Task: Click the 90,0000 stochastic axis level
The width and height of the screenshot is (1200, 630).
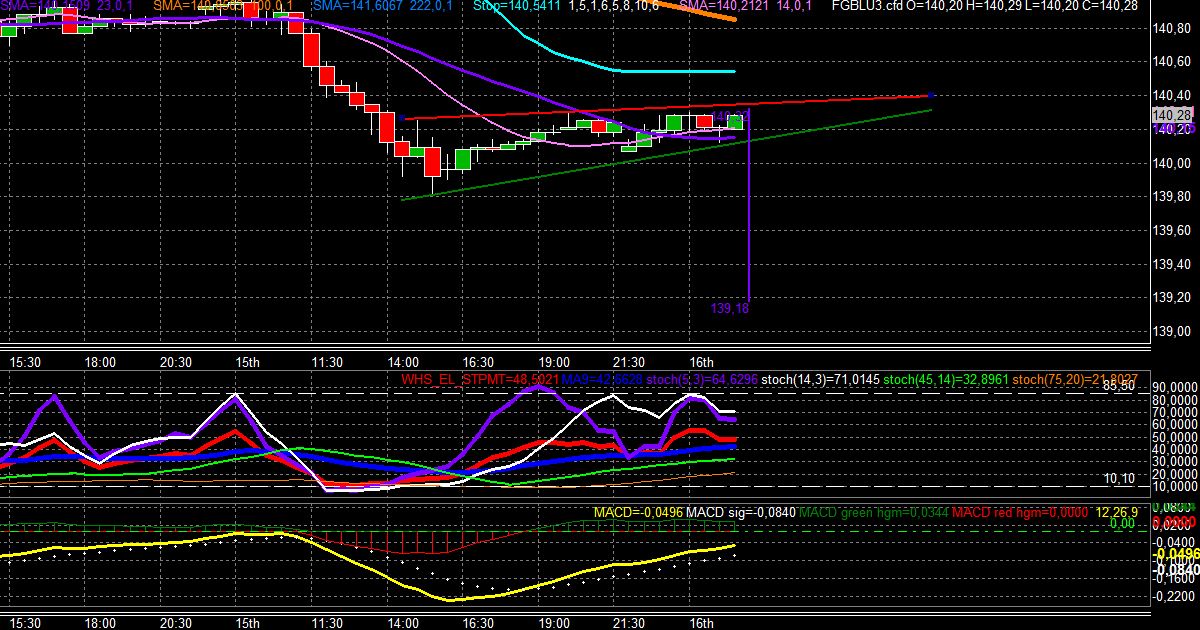Action: pos(1173,389)
